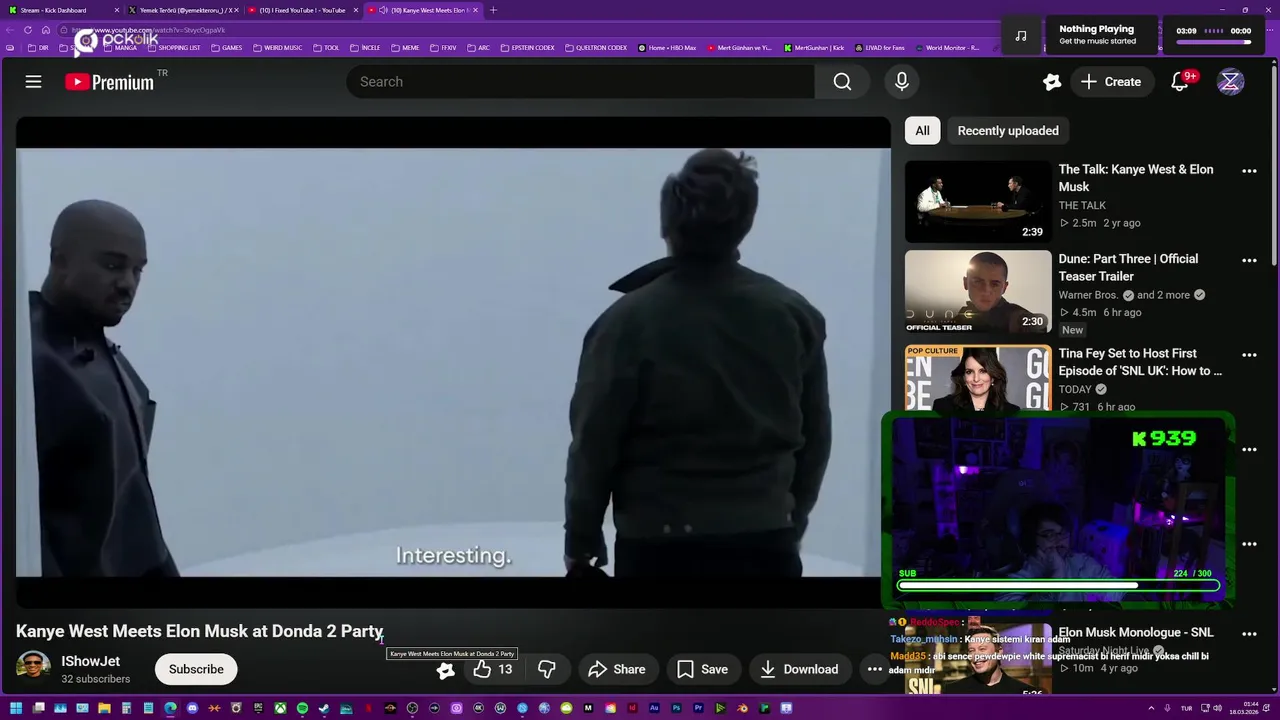This screenshot has height=720, width=1280.
Task: Click the video title Kanye West Meets Elon Musk
Action: (x=200, y=631)
